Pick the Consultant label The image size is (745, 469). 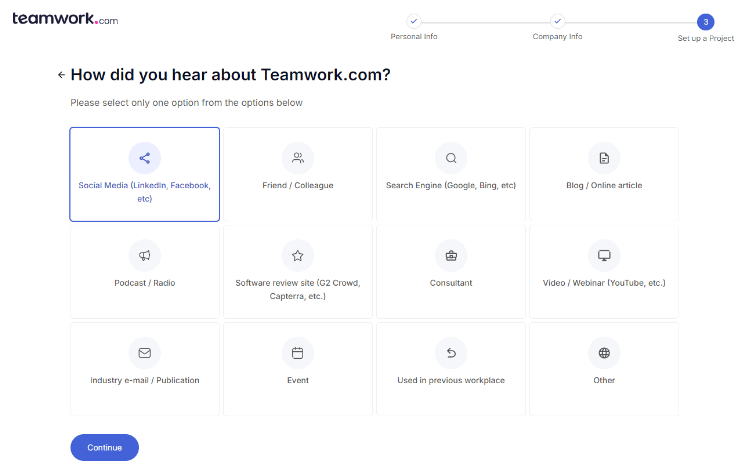tap(451, 283)
